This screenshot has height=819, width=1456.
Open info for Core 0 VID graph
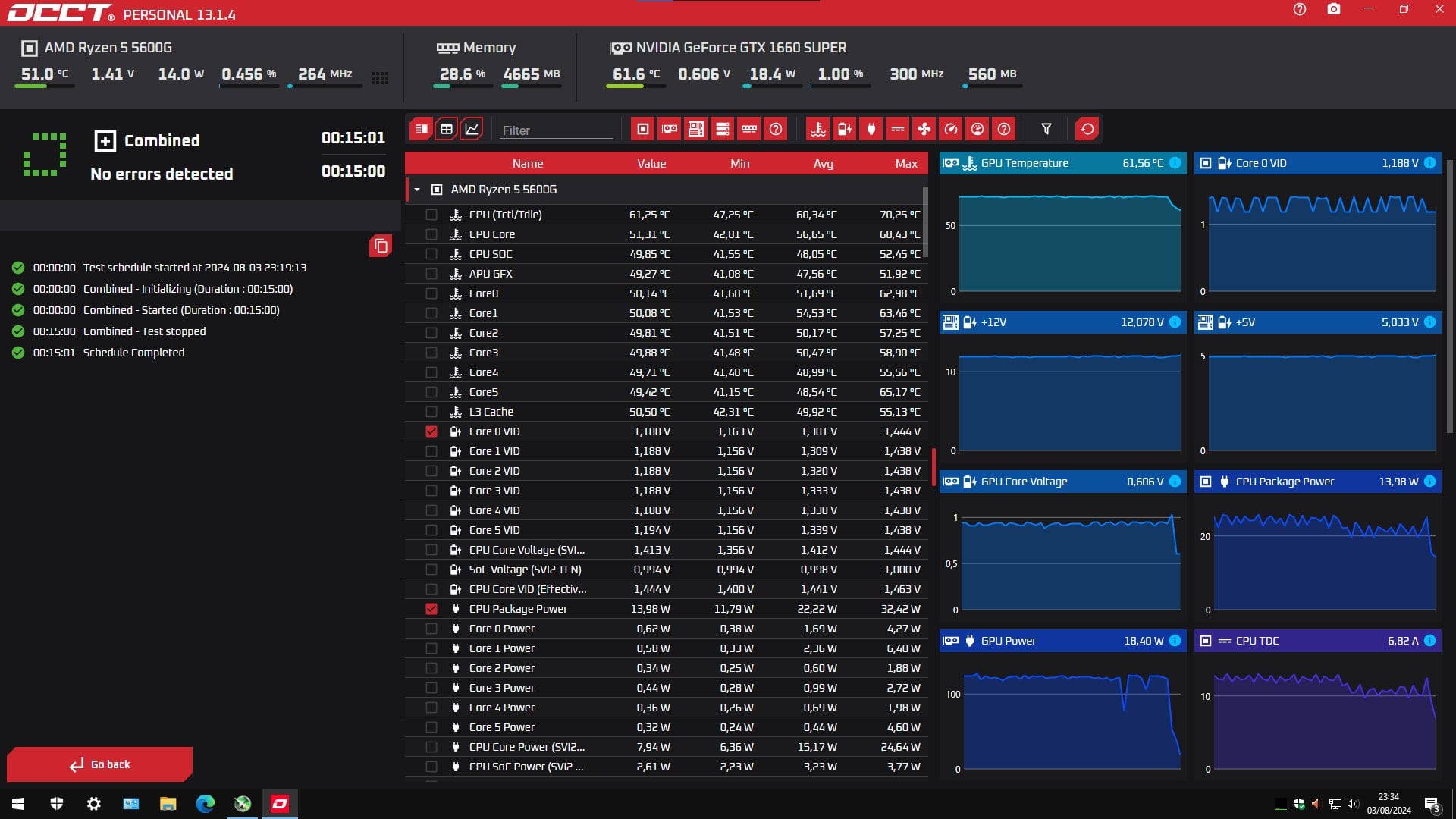click(x=1429, y=163)
